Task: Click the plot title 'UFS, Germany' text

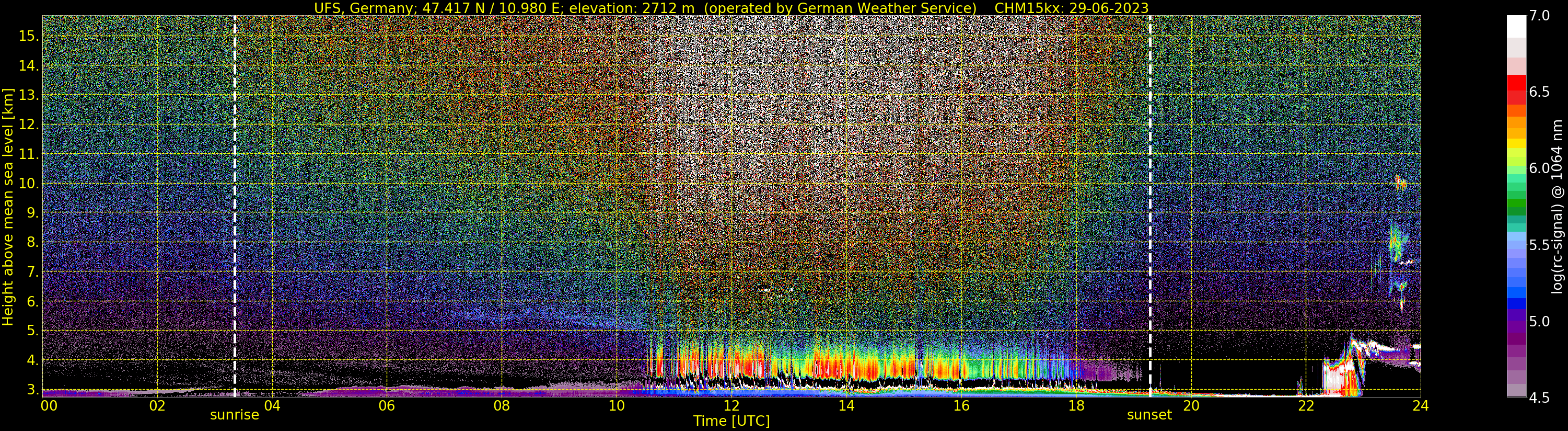Action: click(364, 8)
